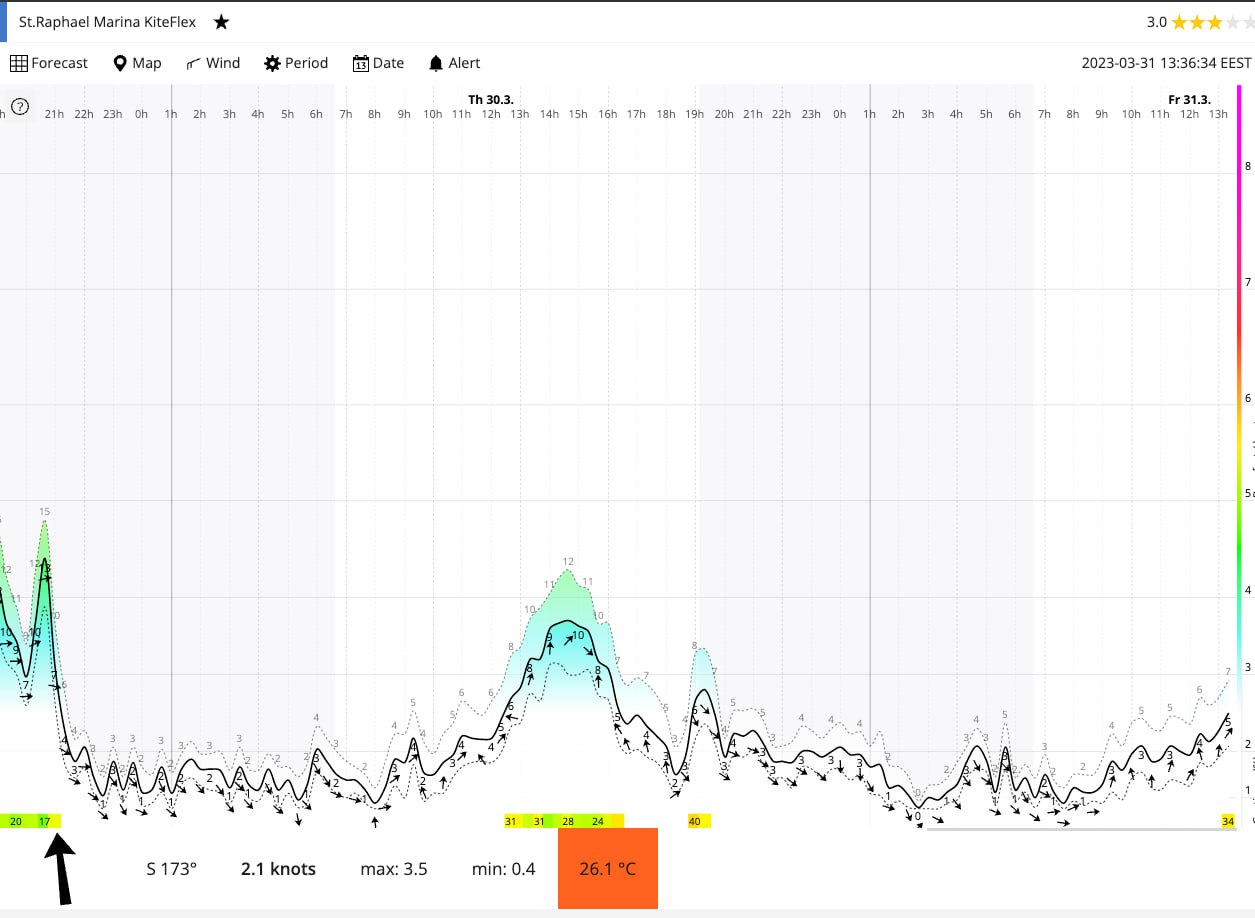Click the orange 26.1 °C temperature box

[x=607, y=868]
